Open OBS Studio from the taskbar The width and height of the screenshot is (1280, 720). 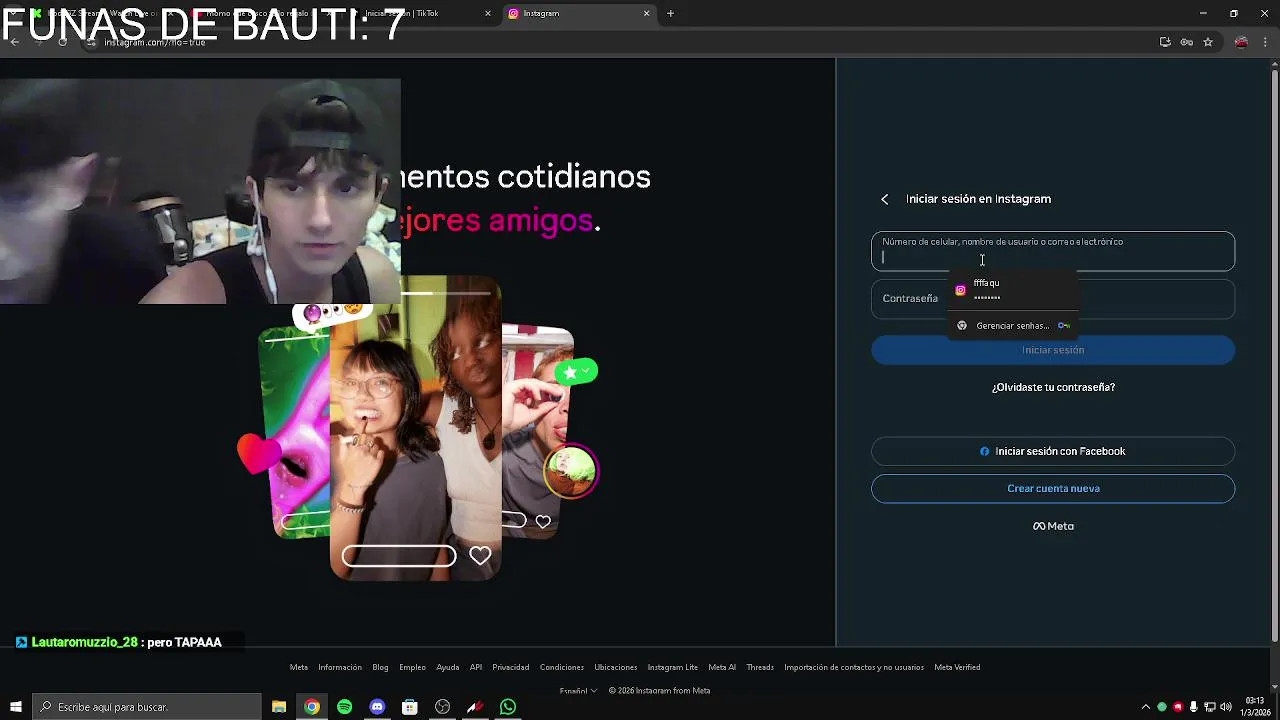coord(443,707)
